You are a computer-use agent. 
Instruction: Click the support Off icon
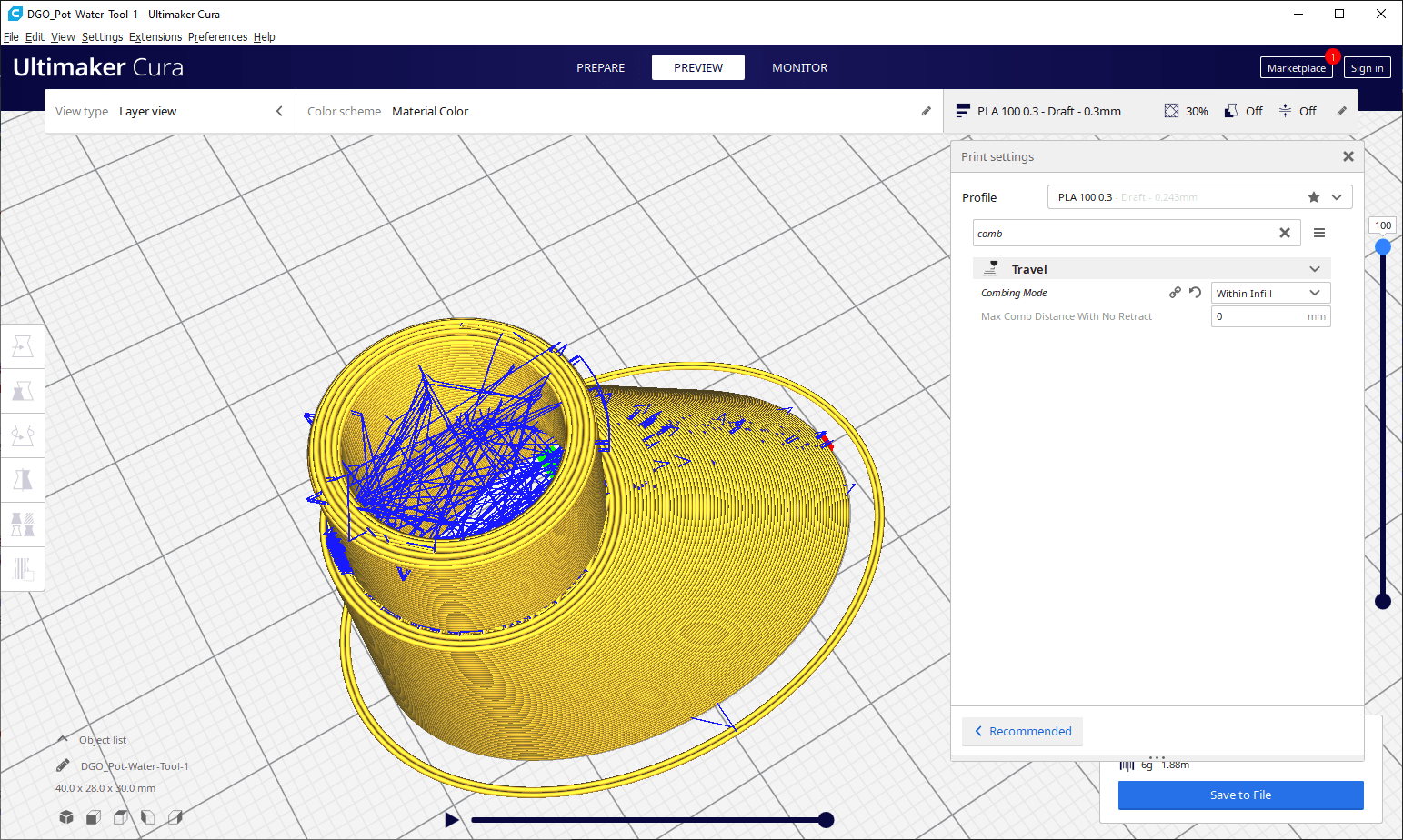tap(1231, 111)
